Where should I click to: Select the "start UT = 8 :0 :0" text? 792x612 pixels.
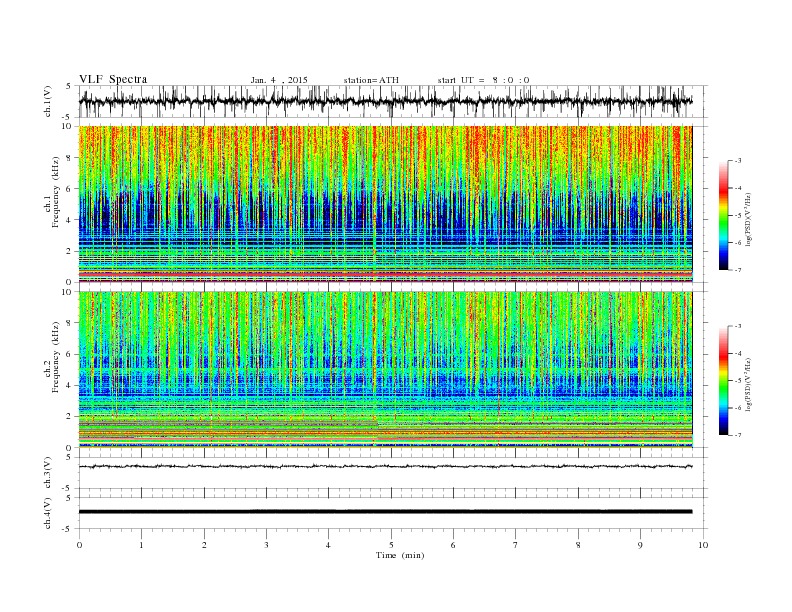(x=483, y=80)
